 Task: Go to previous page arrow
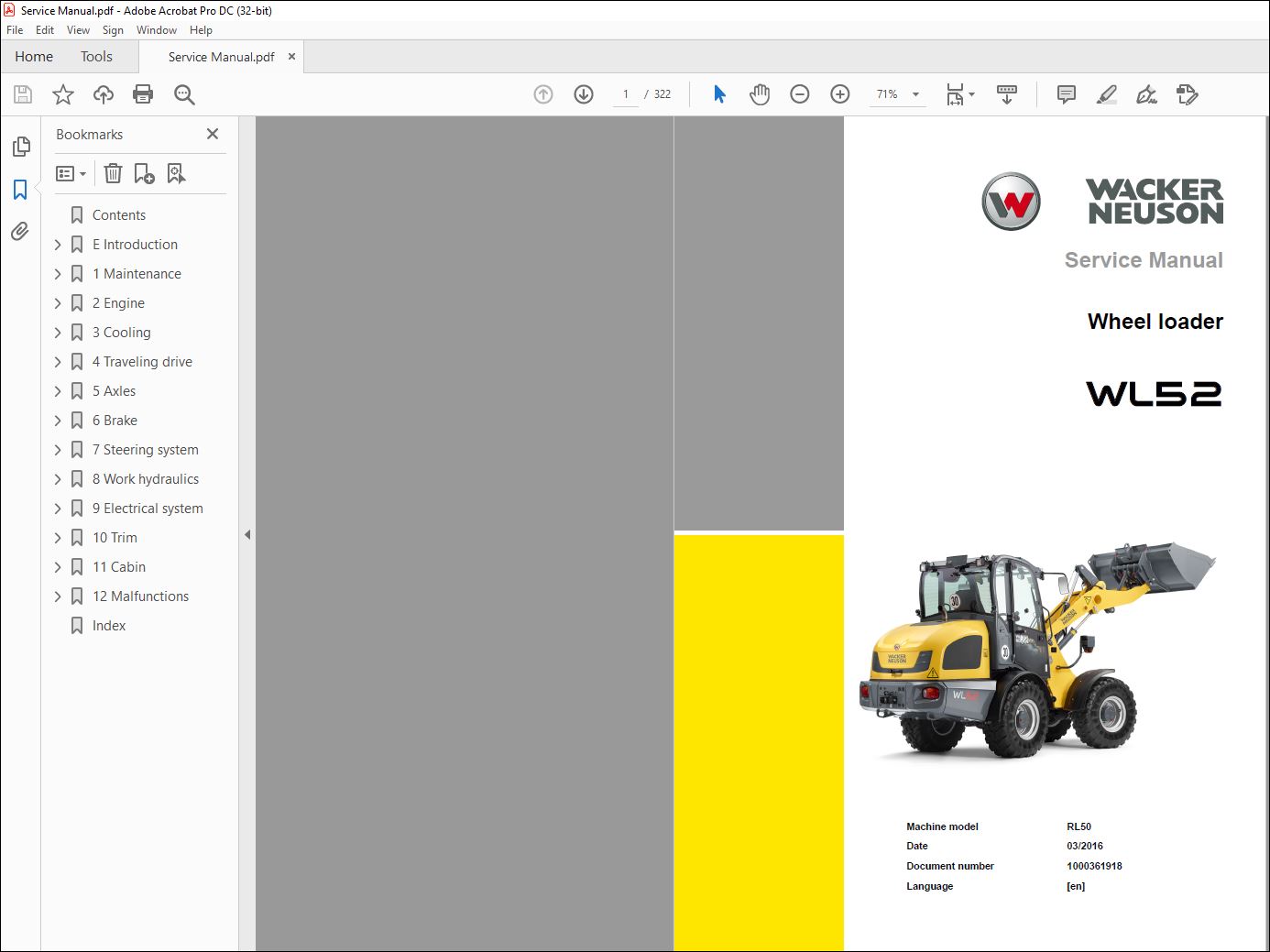543,94
